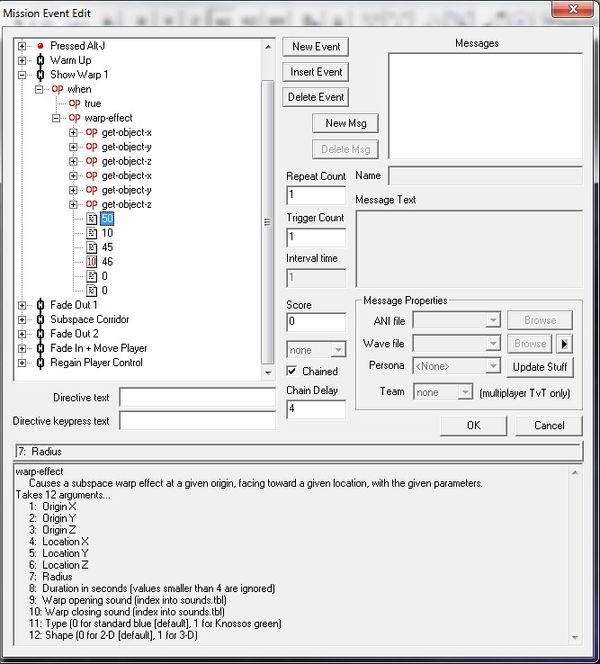Click the red dot icon beside Pressed Alt-J

coord(40,46)
